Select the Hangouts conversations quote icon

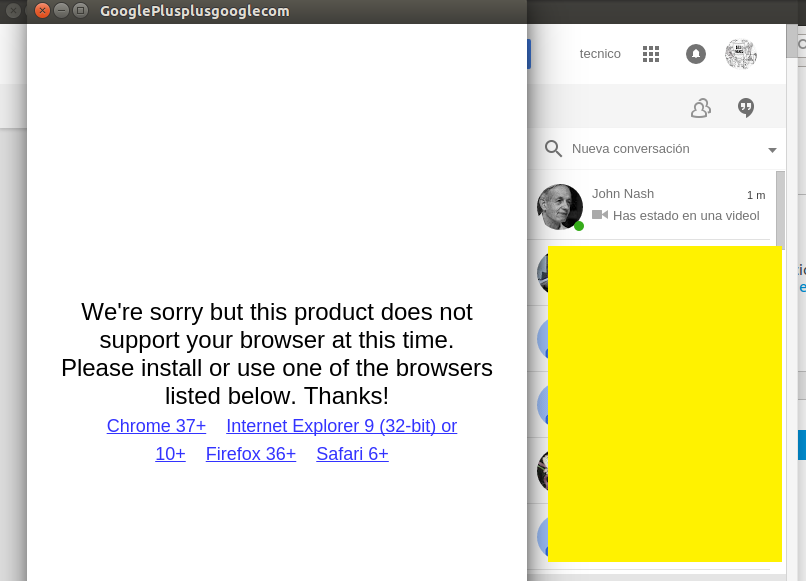[746, 107]
